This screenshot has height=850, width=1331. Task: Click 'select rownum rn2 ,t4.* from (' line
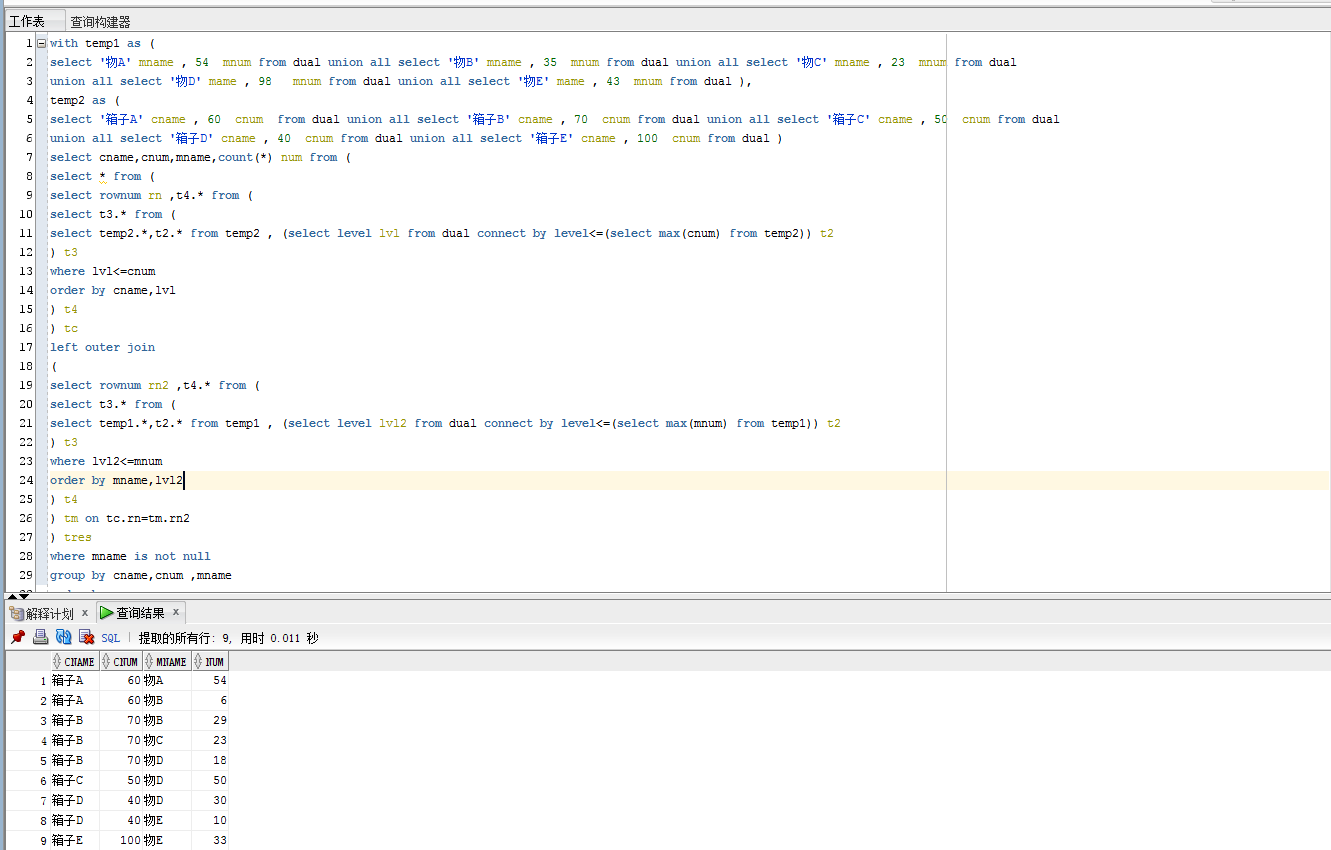(x=155, y=385)
